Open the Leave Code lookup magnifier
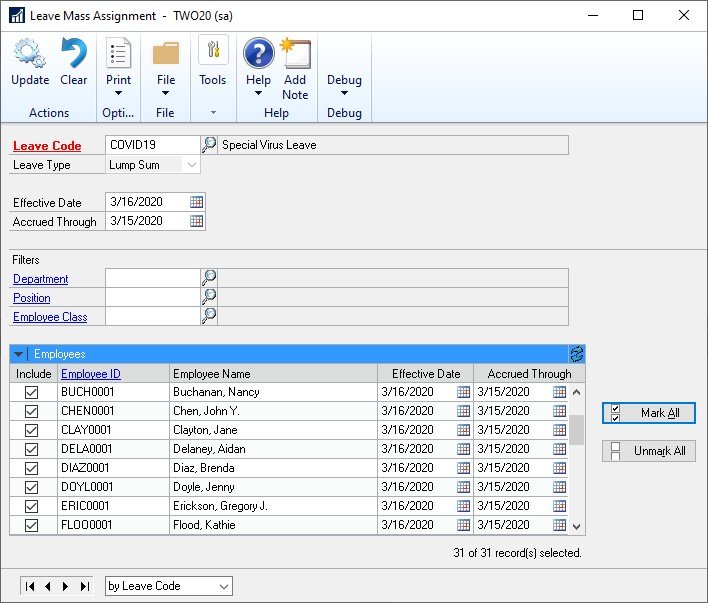Image resolution: width=708 pixels, height=603 pixels. pos(209,145)
